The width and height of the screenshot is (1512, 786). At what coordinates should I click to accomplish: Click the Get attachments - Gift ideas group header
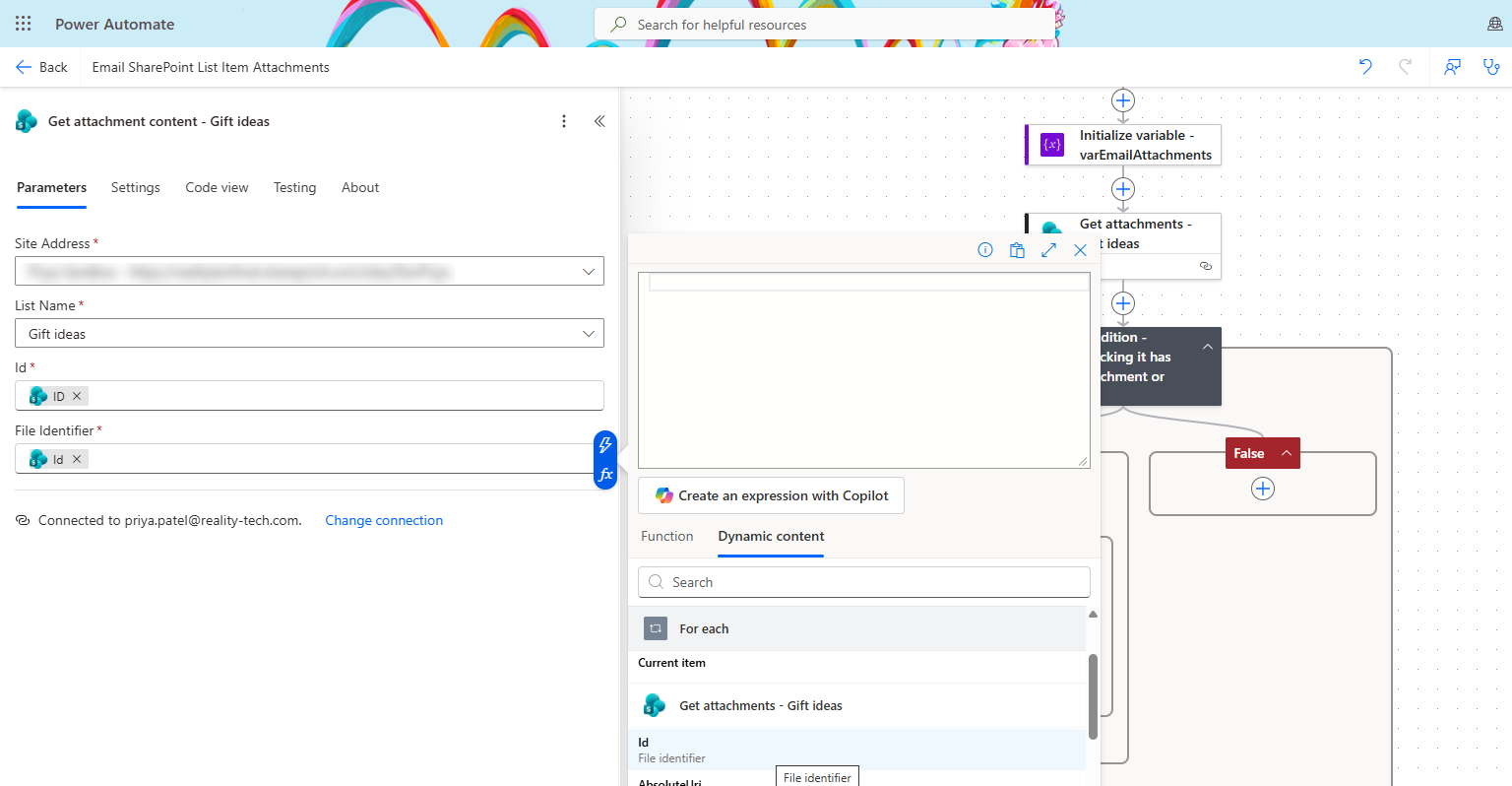click(857, 705)
